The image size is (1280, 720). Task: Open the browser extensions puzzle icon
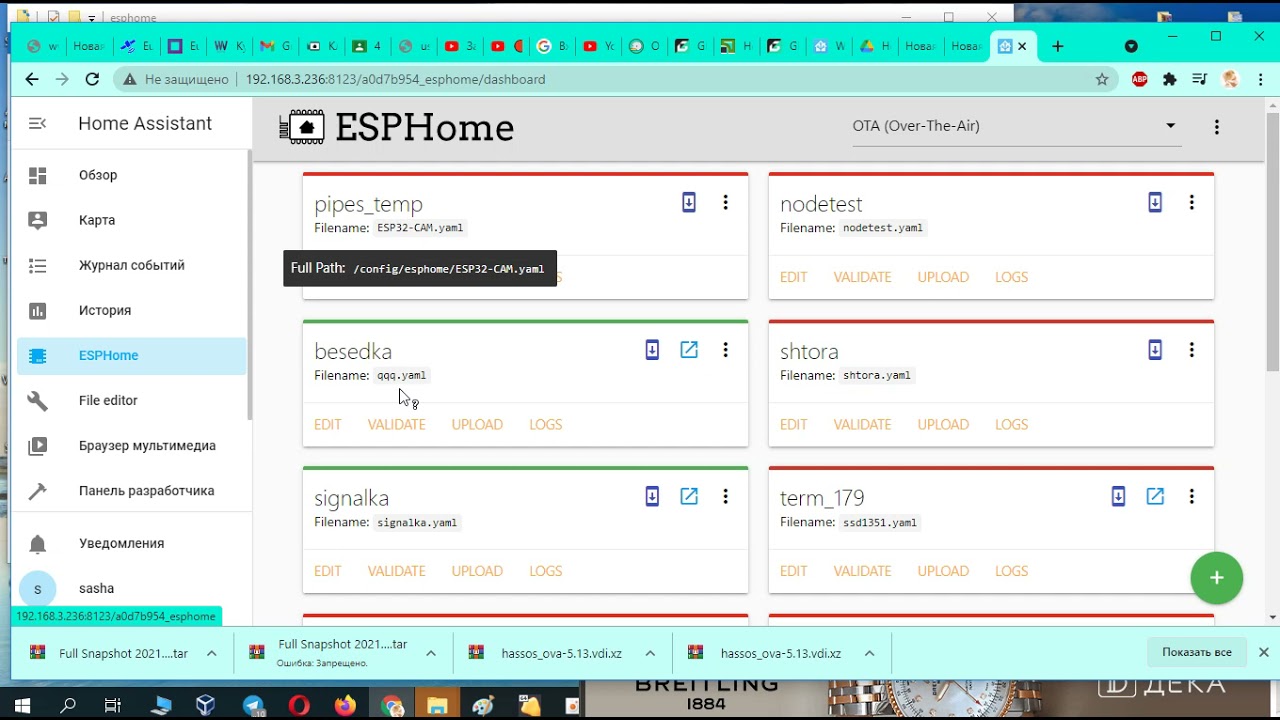pos(1170,79)
